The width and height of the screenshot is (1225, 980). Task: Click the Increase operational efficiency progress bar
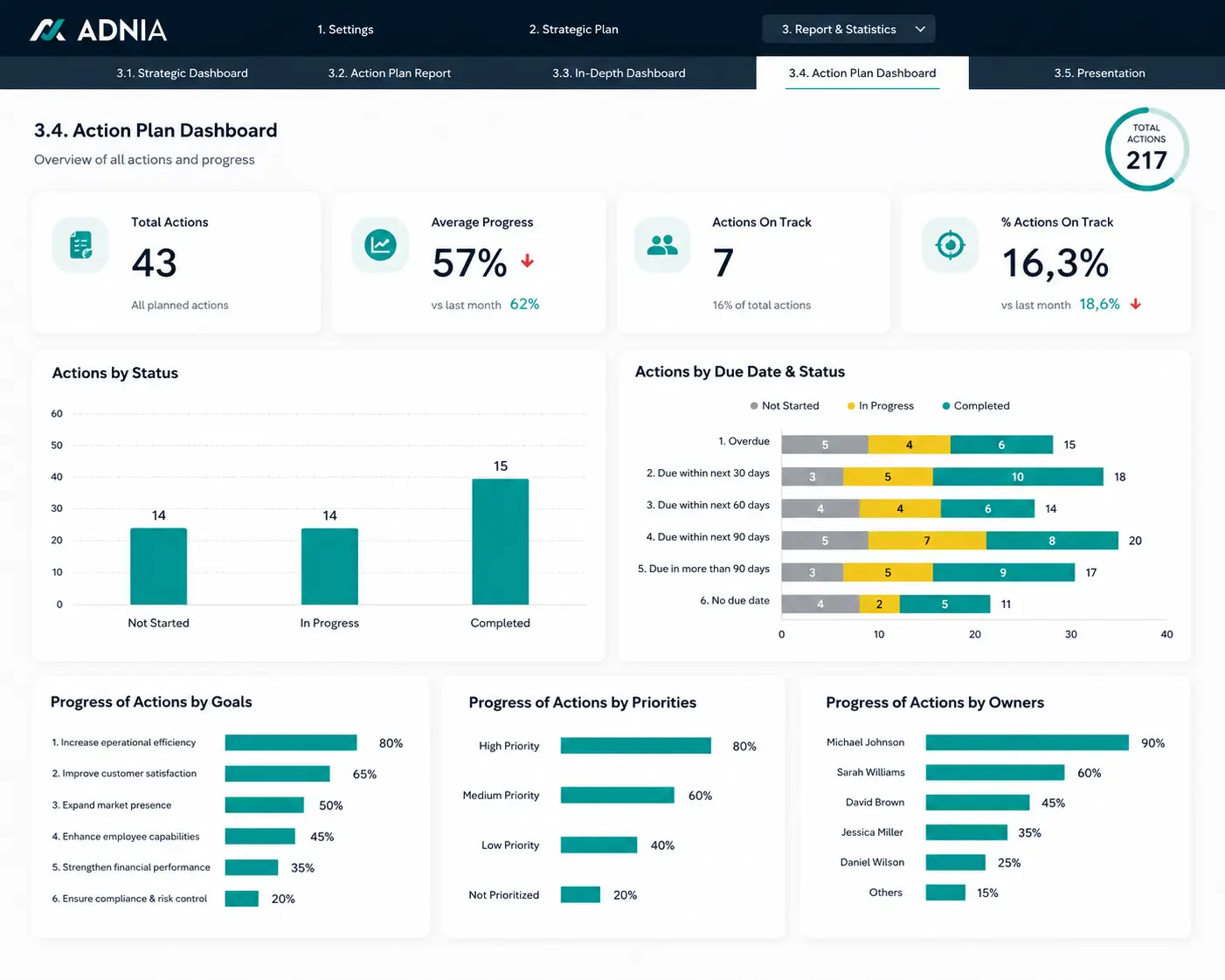[291, 742]
